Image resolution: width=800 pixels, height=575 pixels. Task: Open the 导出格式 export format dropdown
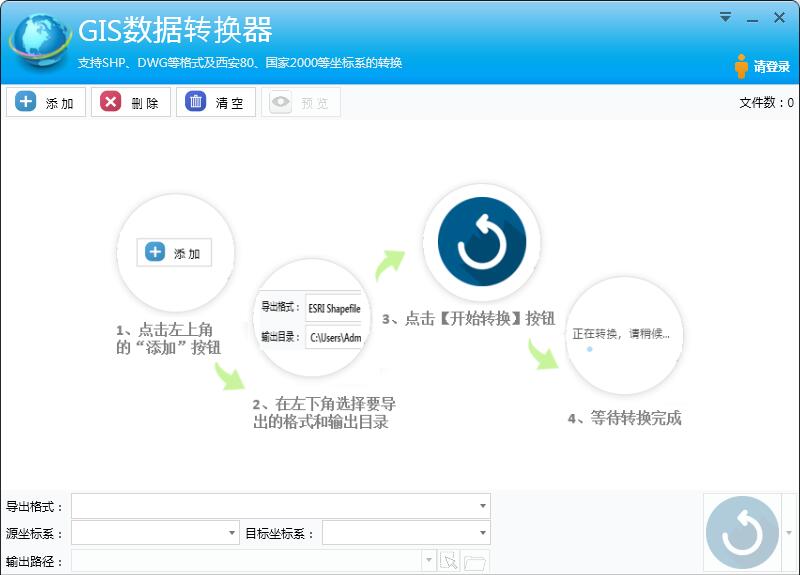point(484,507)
